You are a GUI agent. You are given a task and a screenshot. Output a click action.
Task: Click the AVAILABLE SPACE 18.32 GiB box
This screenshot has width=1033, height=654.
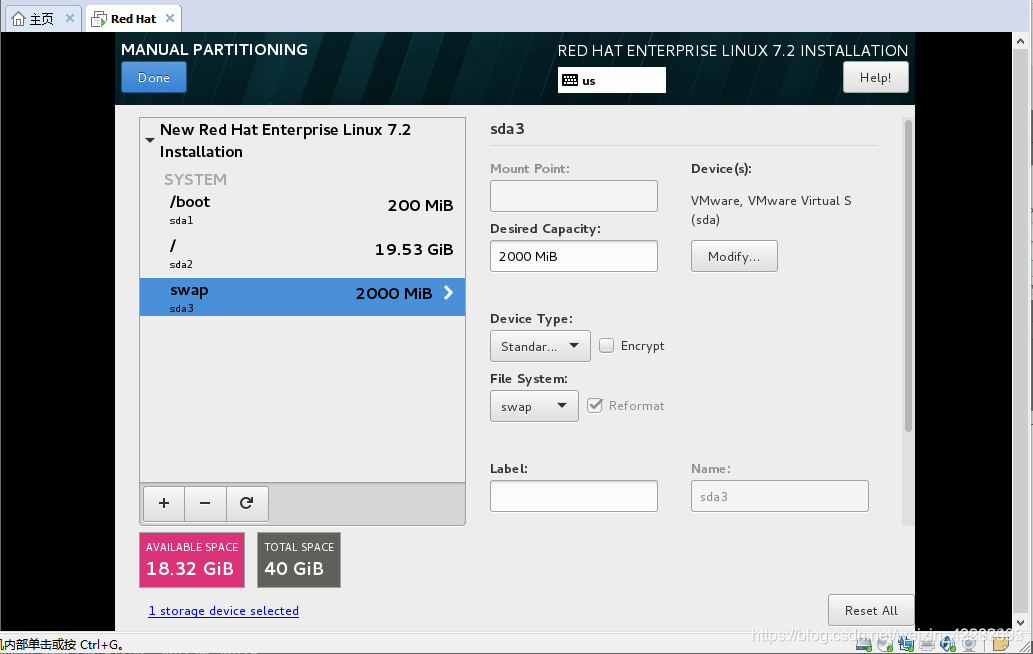pyautogui.click(x=192, y=560)
